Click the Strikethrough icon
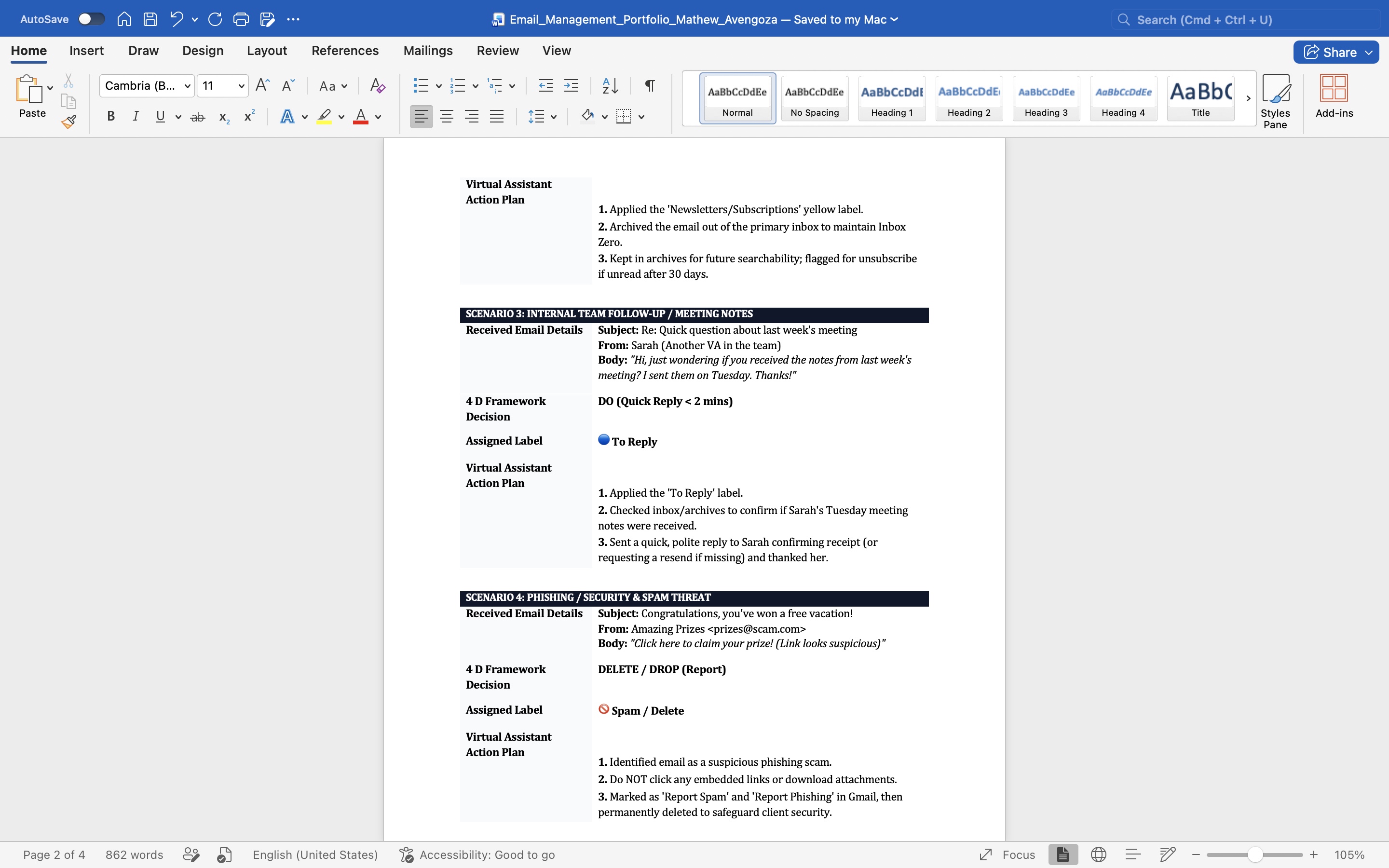1389x868 pixels. point(197,117)
